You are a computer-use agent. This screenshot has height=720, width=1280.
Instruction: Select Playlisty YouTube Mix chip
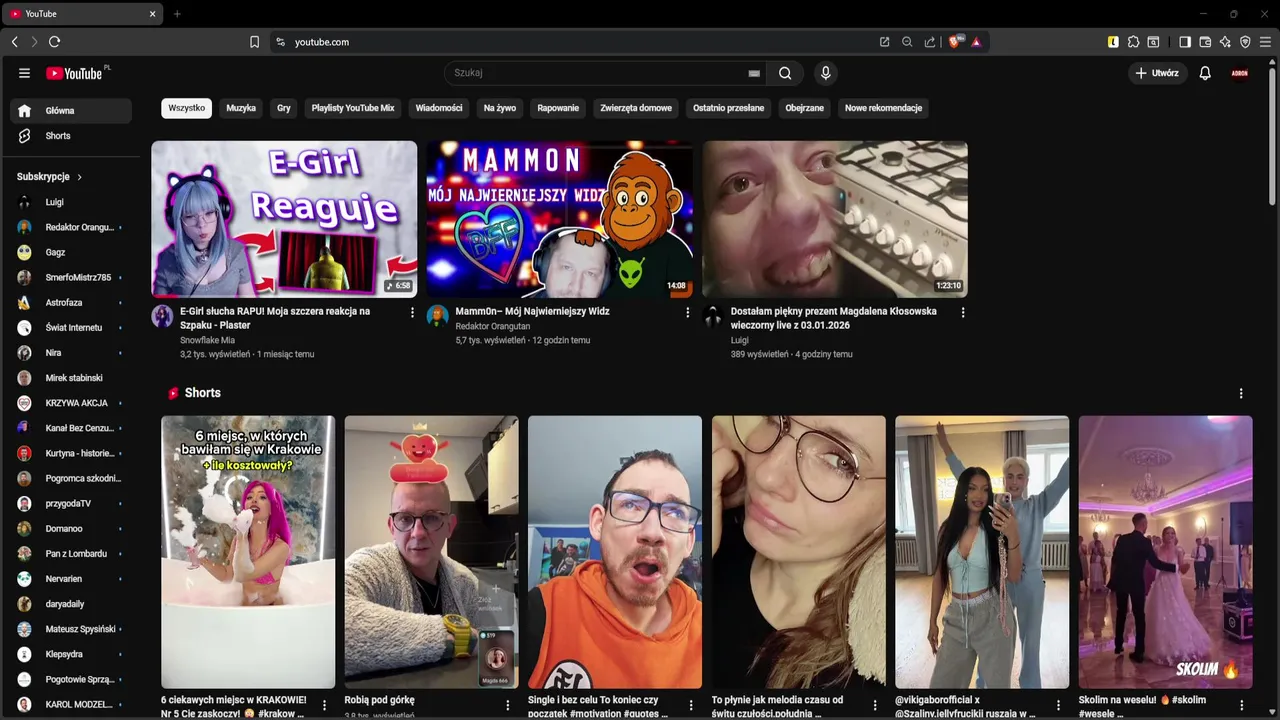pos(353,108)
